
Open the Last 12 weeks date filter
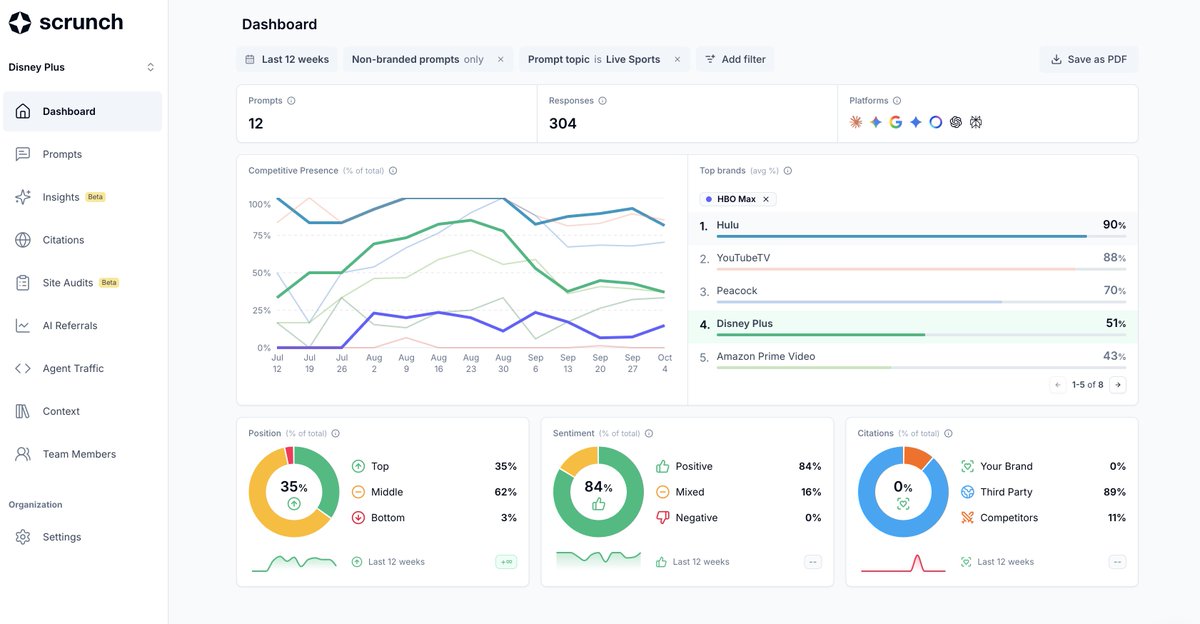[287, 59]
